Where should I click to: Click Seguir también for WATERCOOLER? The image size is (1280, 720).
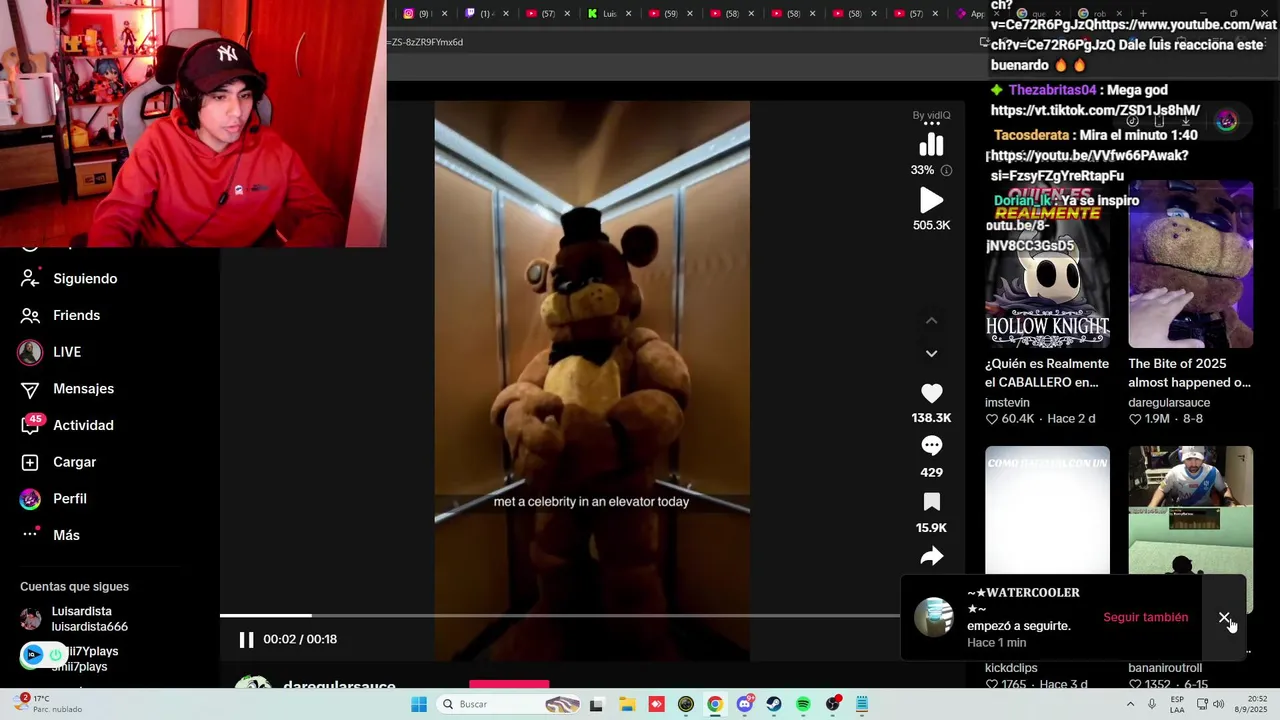click(1145, 617)
